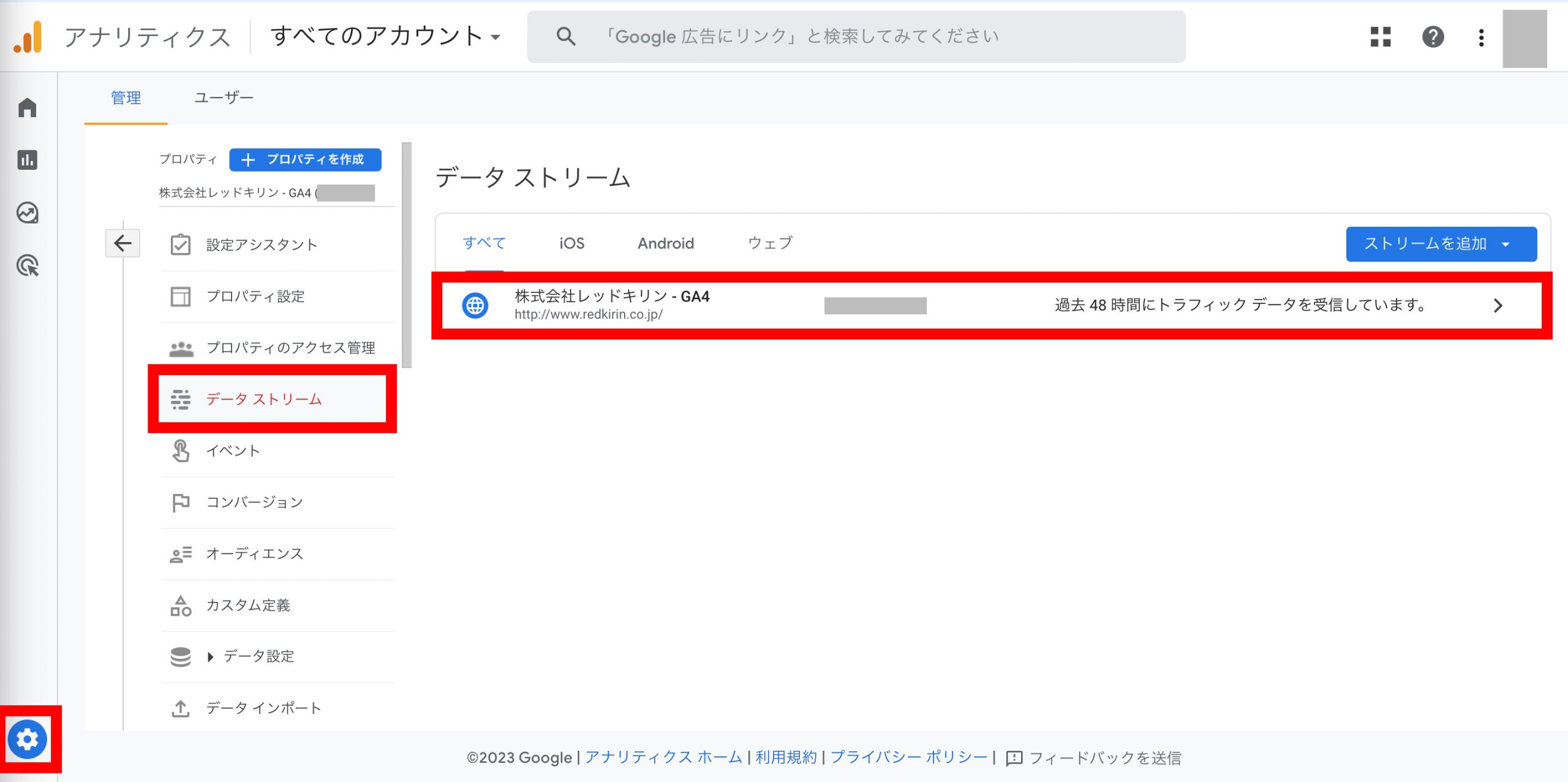The image size is (1568, 782).
Task: Open the Home icon in left sidebar
Action: coord(28,107)
